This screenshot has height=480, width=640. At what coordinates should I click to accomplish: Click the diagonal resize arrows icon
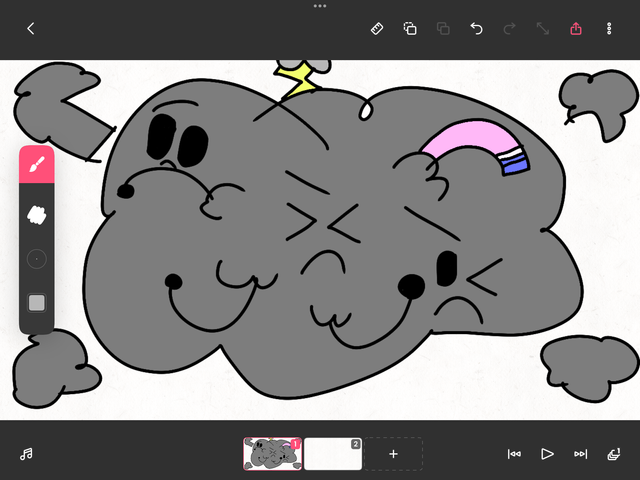click(542, 29)
